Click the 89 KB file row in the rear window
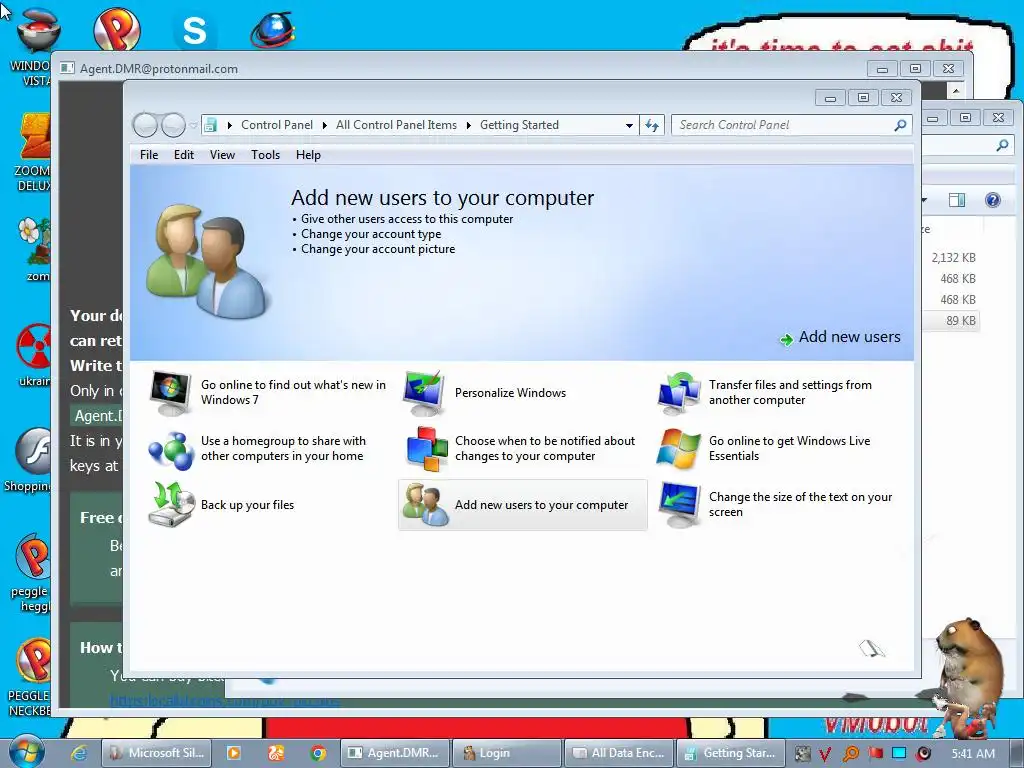 coord(950,321)
